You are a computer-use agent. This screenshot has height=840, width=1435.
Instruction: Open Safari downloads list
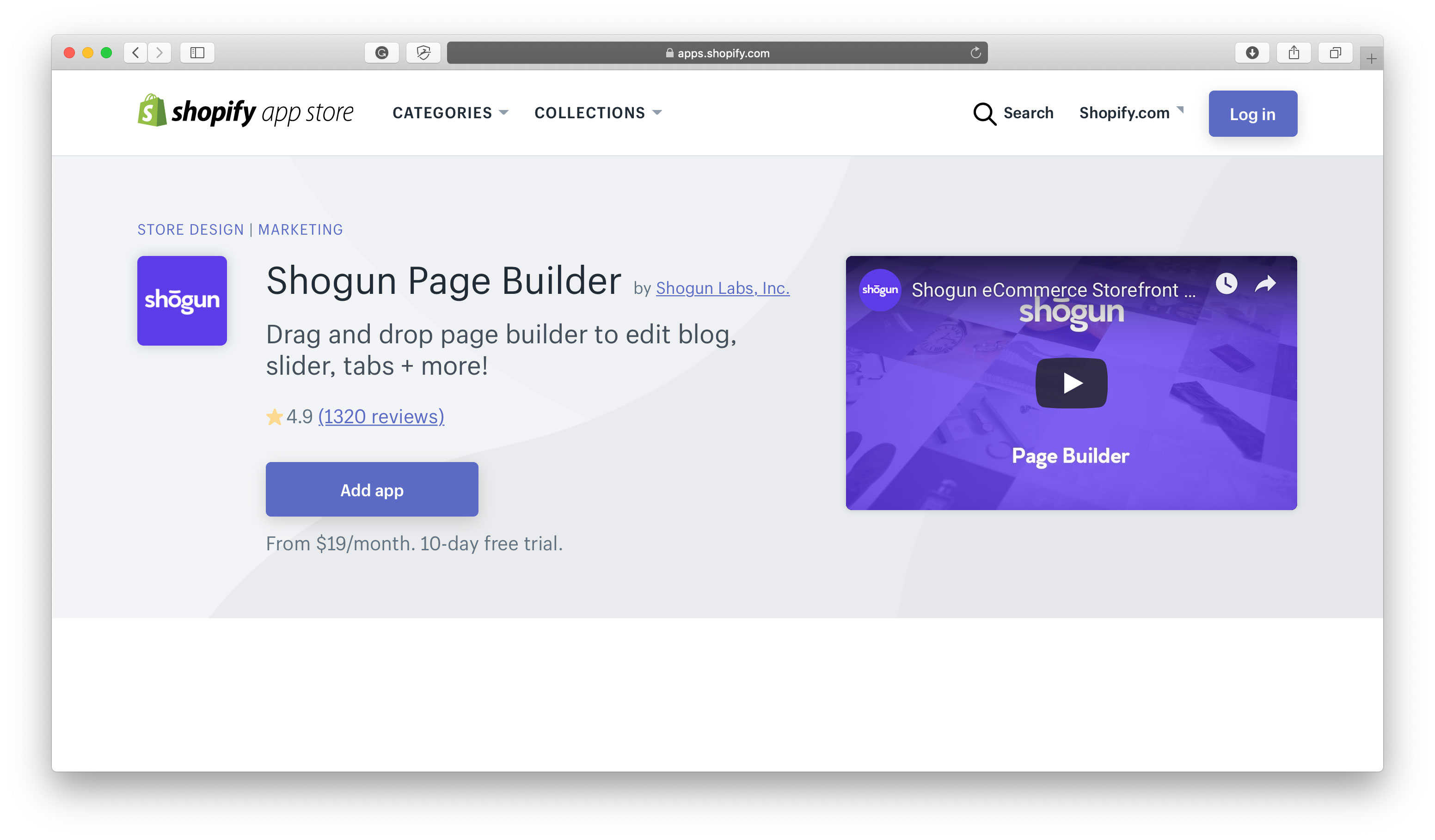1251,53
